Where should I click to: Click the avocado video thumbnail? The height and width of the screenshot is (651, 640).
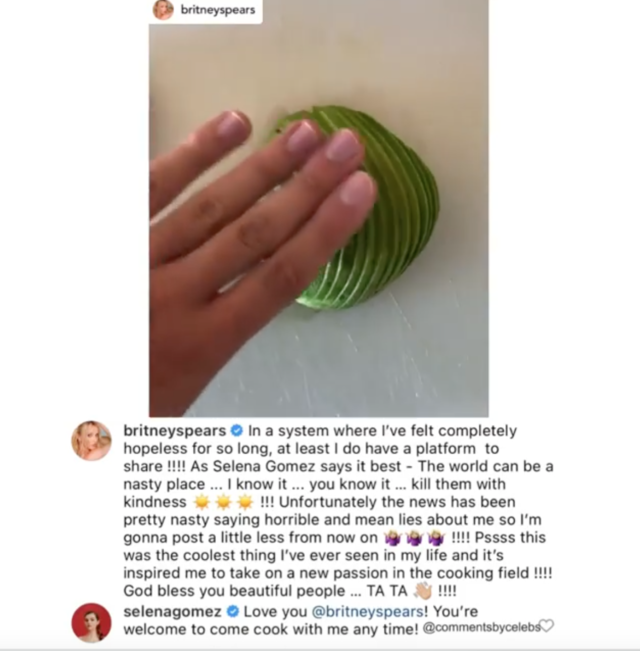point(319,208)
